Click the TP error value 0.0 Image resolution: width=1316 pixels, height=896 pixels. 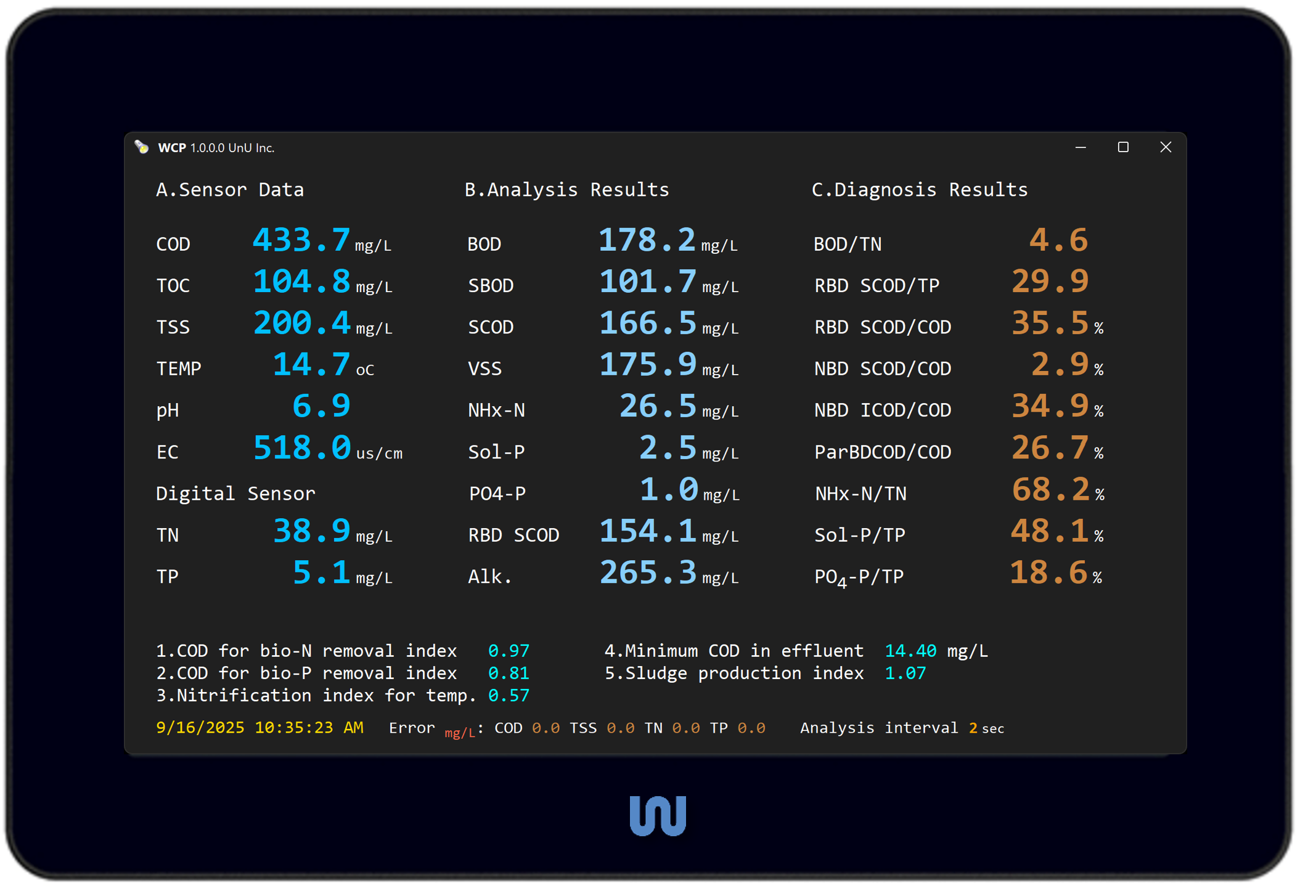[x=751, y=728]
